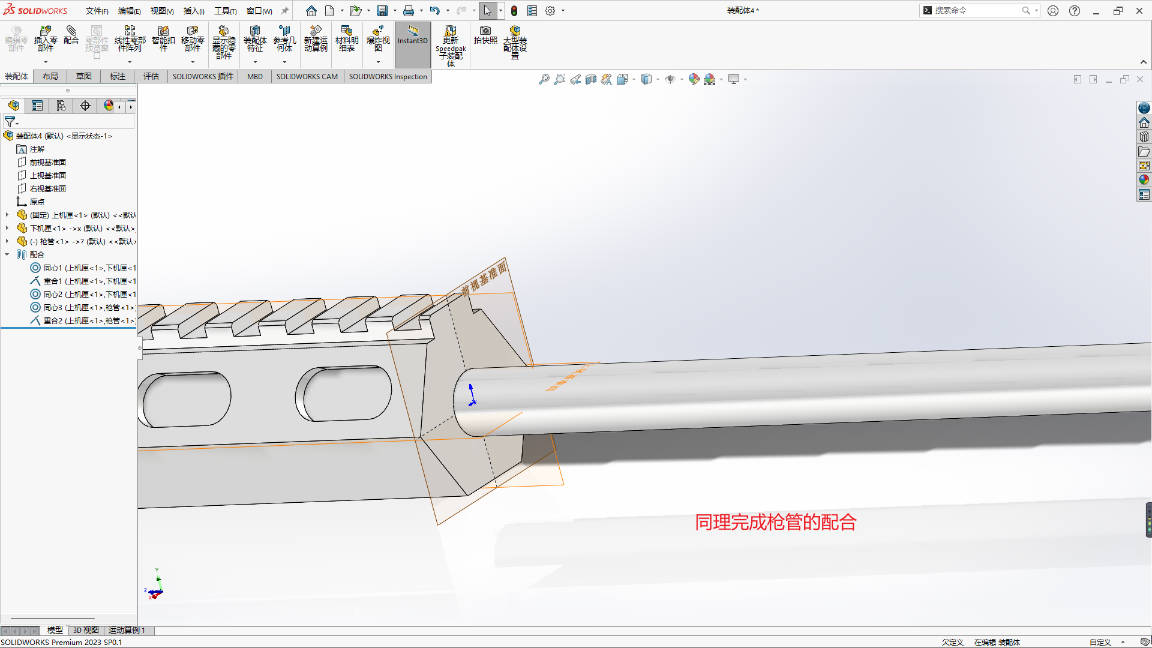
Task: Click the Rebuild traffic-light icon
Action: coord(514,10)
